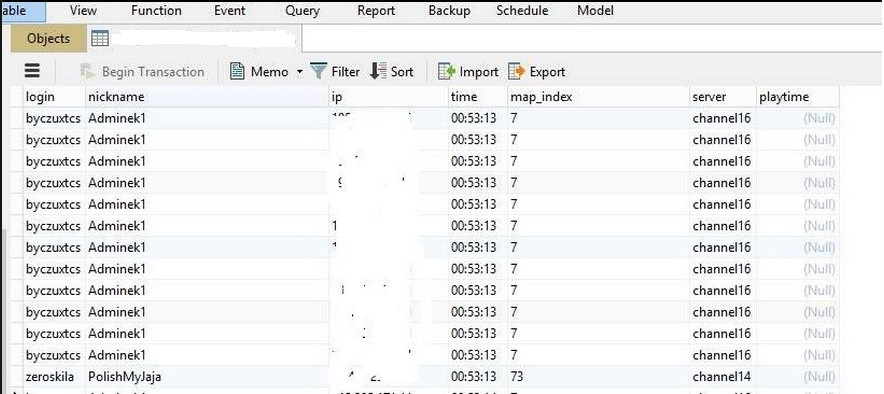The image size is (884, 394).
Task: Click the Export button label
Action: click(547, 72)
